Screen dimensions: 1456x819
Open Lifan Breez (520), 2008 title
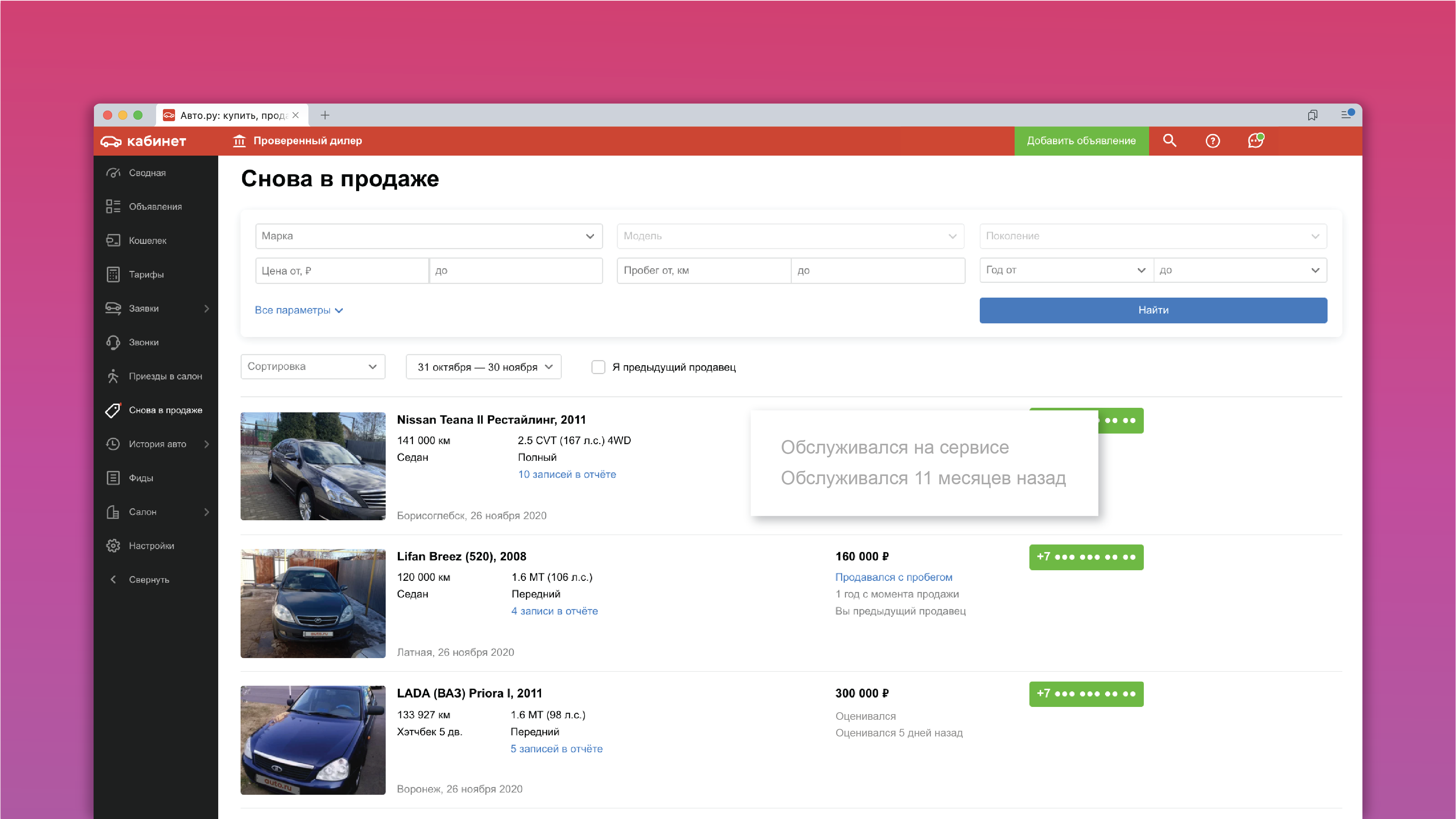click(461, 556)
